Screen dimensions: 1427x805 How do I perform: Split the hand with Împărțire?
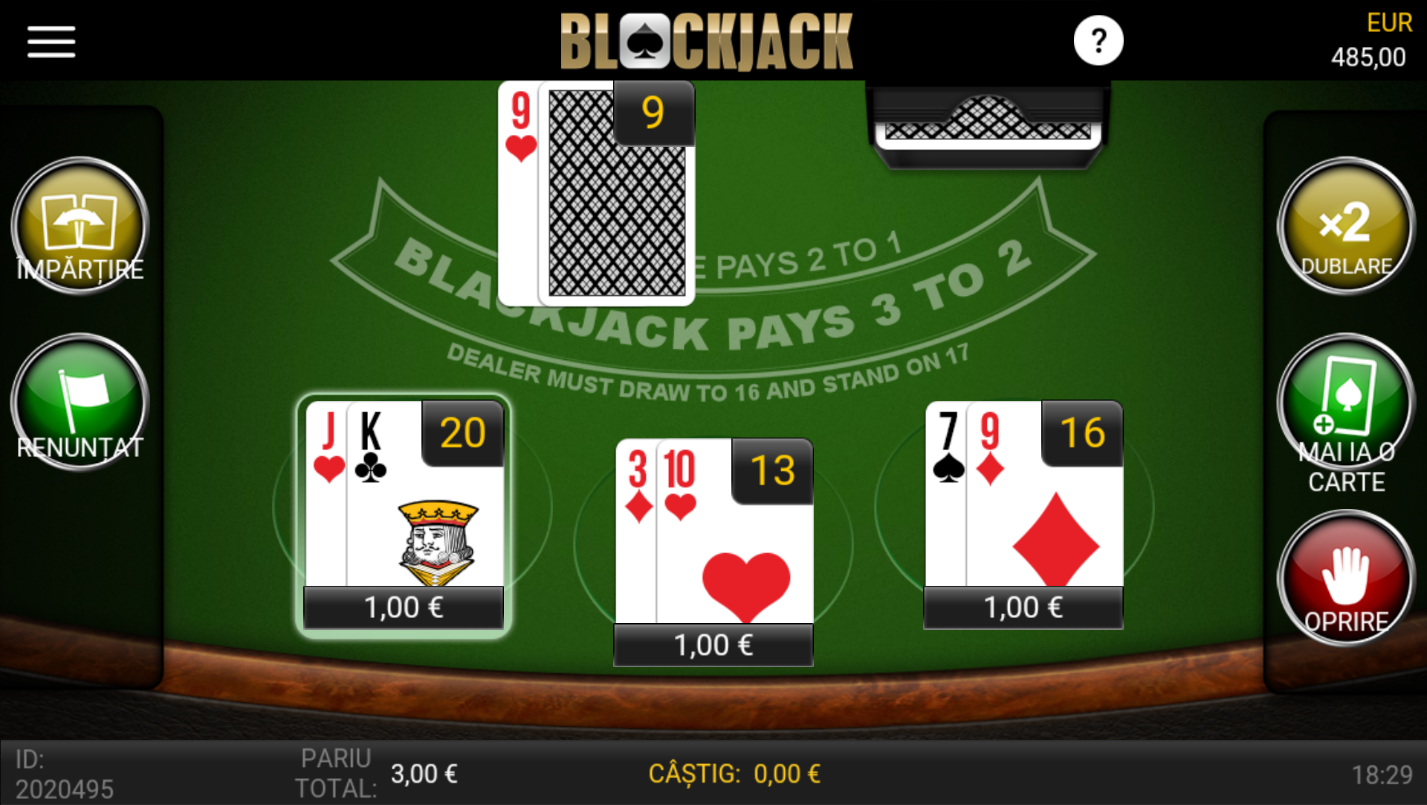point(80,225)
